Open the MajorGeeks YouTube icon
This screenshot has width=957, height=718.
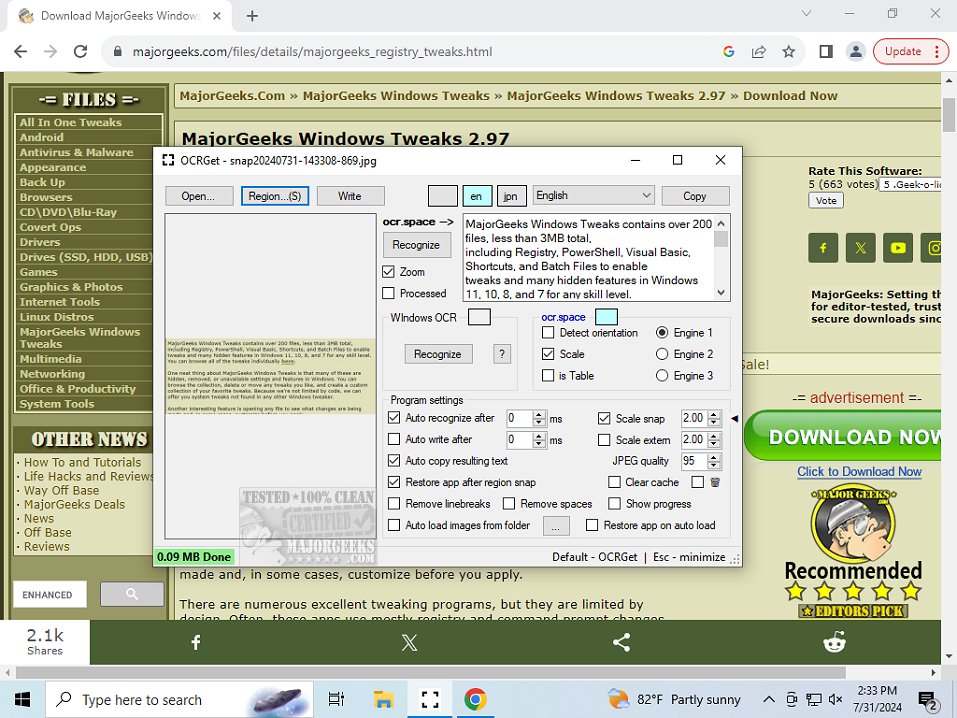click(898, 248)
